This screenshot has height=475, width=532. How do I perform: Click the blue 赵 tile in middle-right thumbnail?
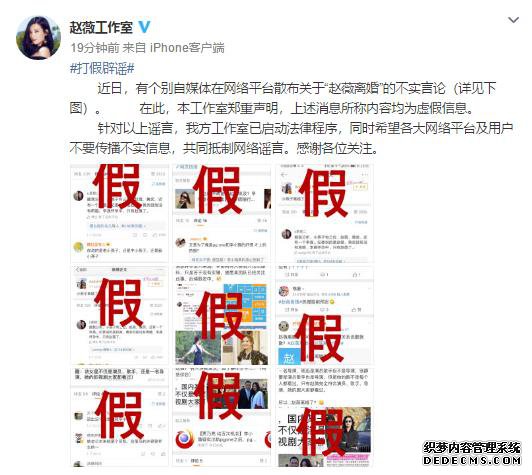click(288, 356)
